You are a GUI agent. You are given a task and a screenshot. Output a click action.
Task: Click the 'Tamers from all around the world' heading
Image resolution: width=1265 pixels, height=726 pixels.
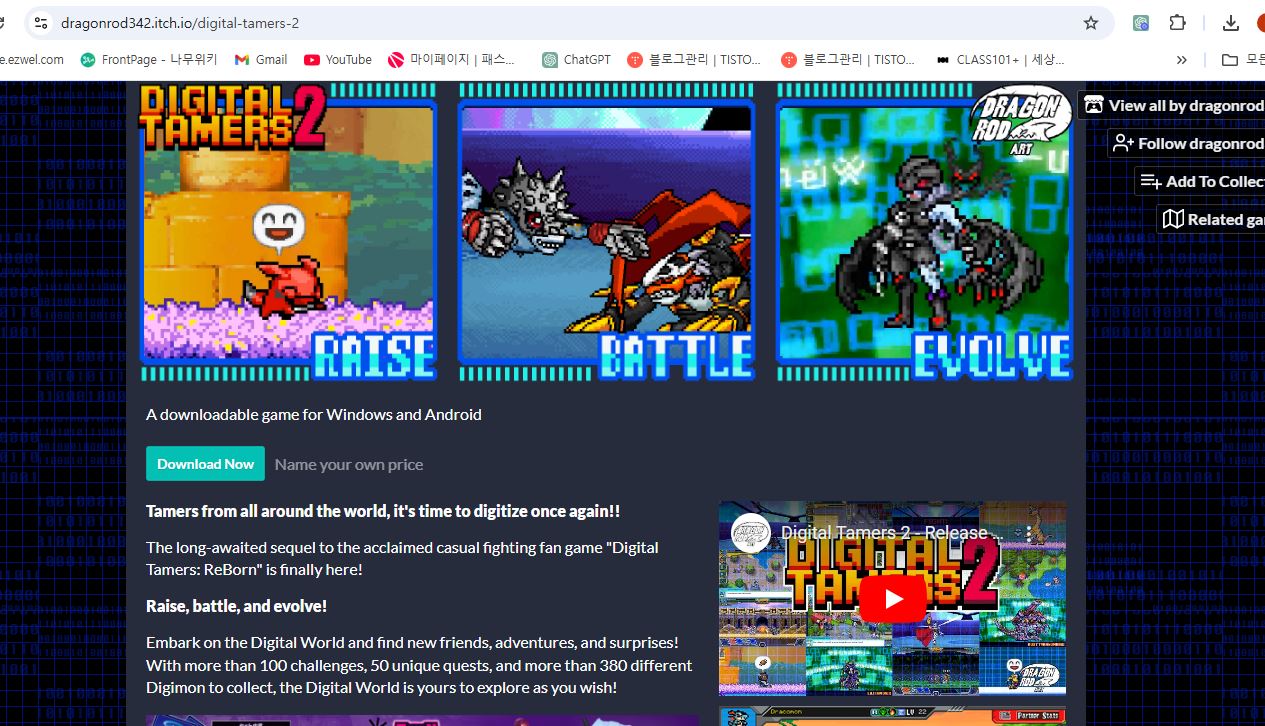(x=383, y=511)
